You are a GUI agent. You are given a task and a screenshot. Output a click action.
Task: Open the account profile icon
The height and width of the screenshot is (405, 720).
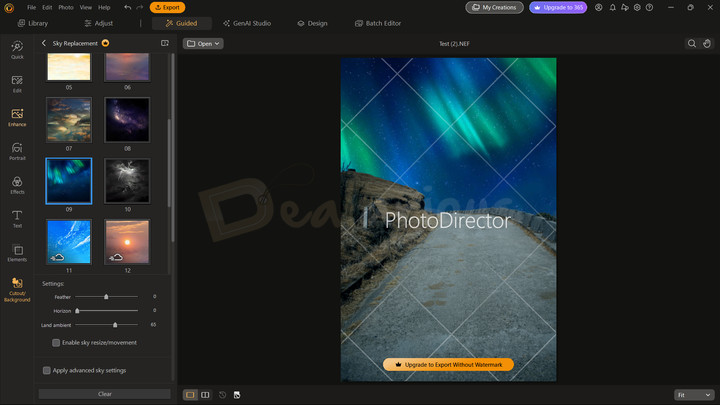point(599,7)
